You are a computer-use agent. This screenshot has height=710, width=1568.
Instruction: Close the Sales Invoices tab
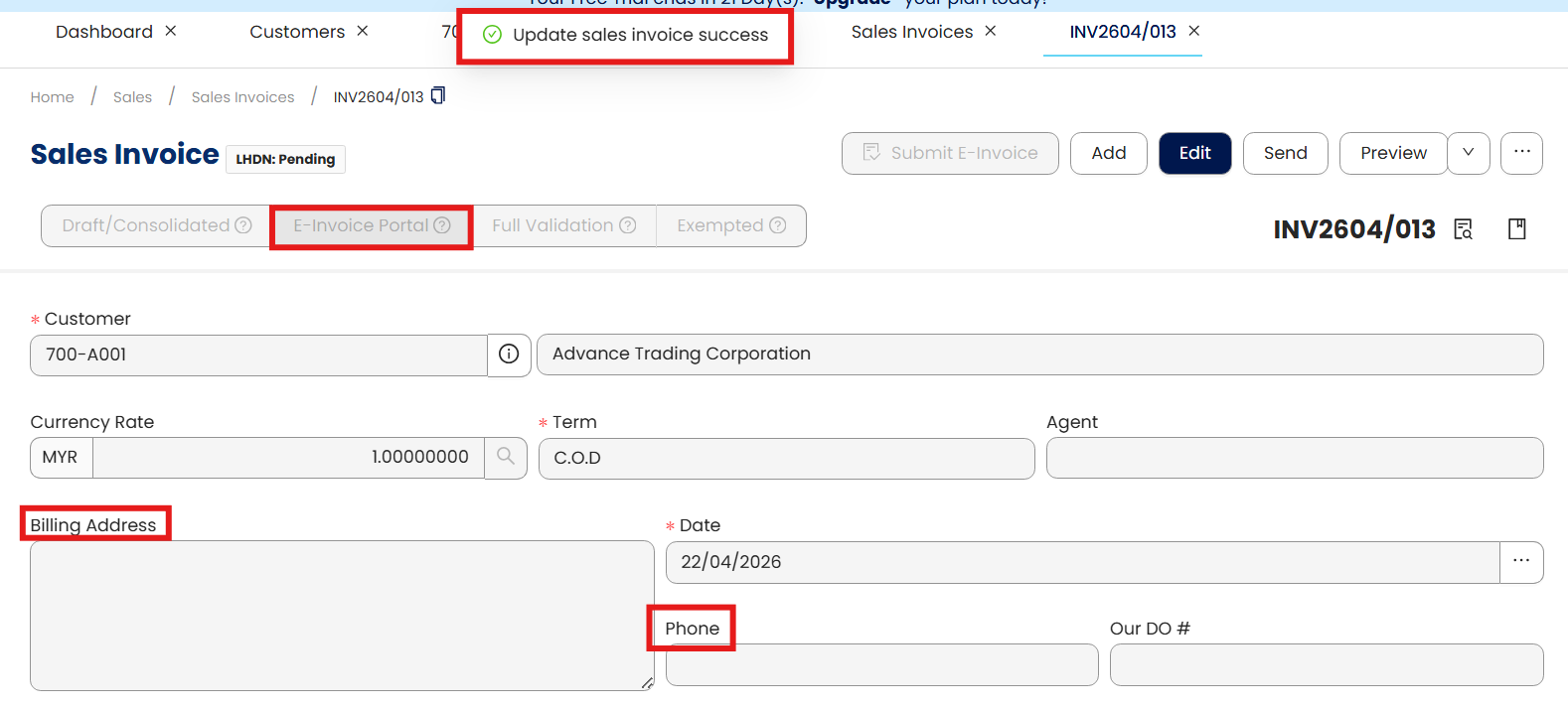coord(991,31)
